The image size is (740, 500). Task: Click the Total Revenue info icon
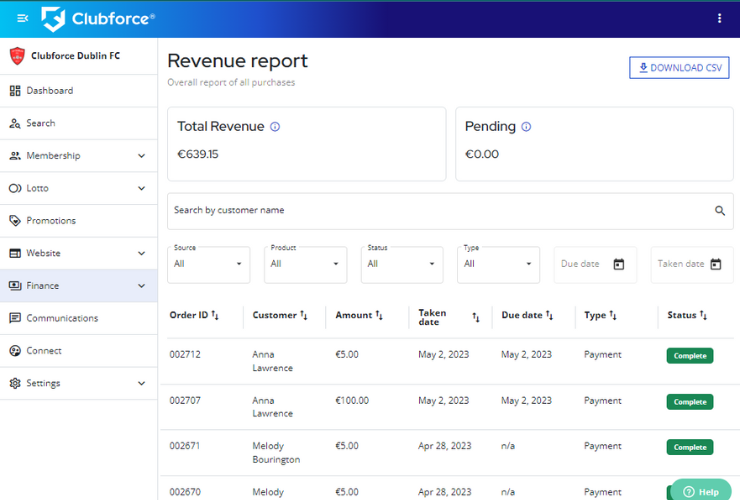coord(275,127)
